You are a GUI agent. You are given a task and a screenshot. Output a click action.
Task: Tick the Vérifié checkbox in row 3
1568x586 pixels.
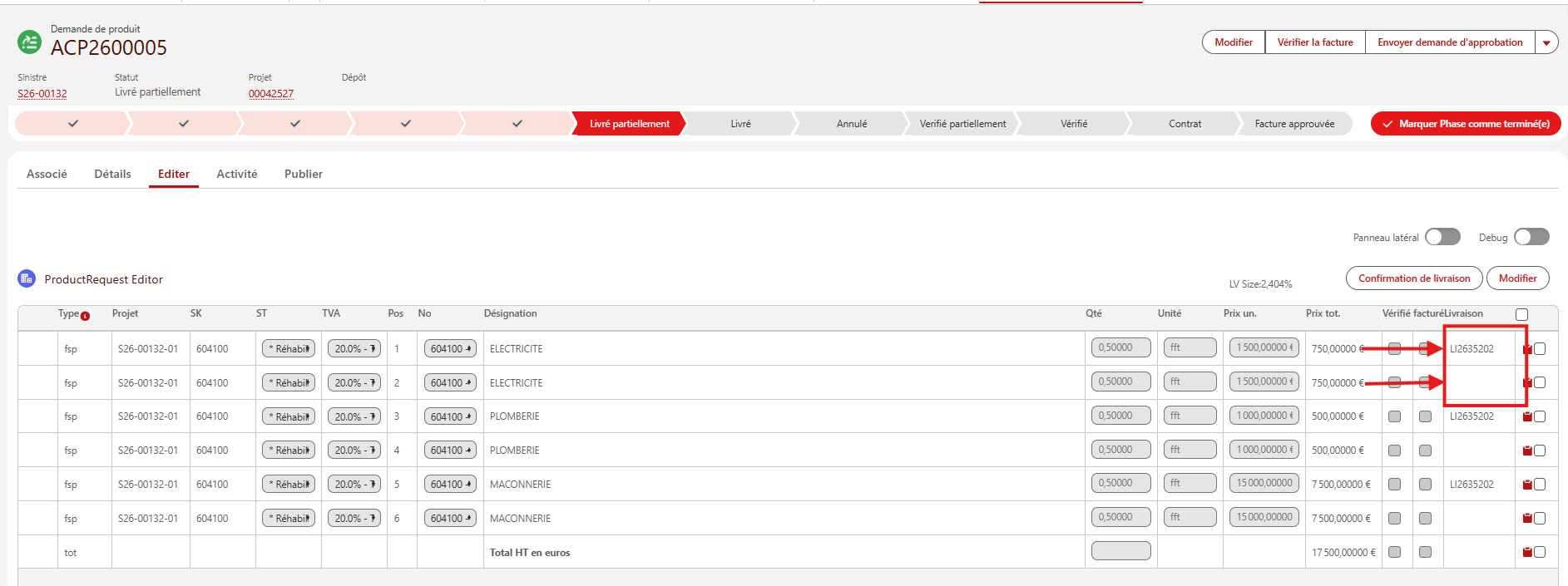[x=1395, y=416]
